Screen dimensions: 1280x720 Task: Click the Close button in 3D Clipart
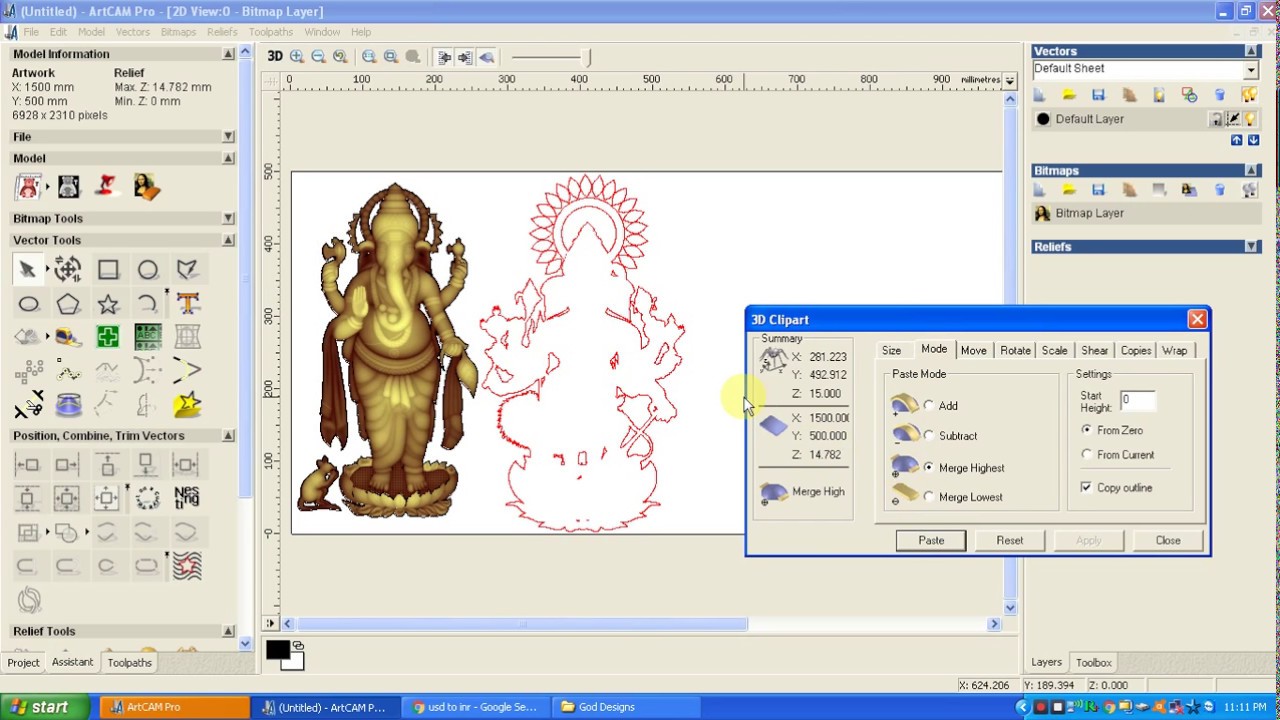tap(1167, 541)
